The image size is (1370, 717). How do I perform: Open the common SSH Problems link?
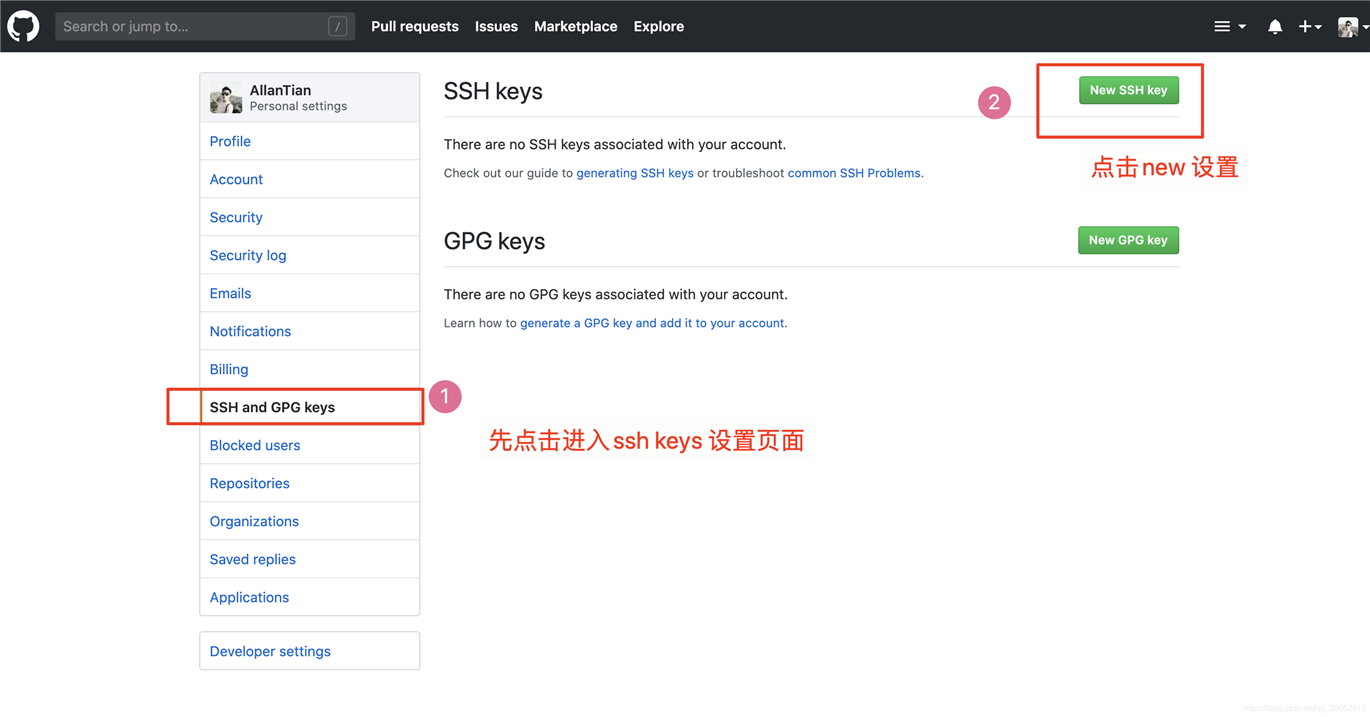pos(854,173)
